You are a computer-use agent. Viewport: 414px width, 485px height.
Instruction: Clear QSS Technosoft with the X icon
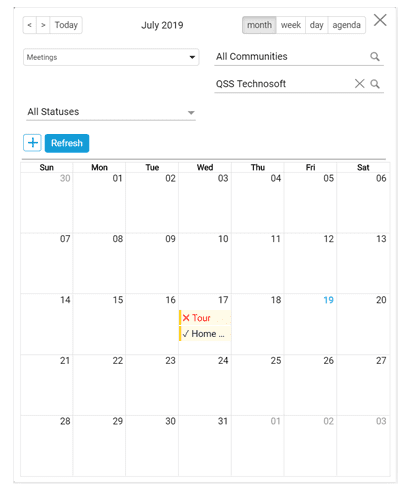[359, 84]
